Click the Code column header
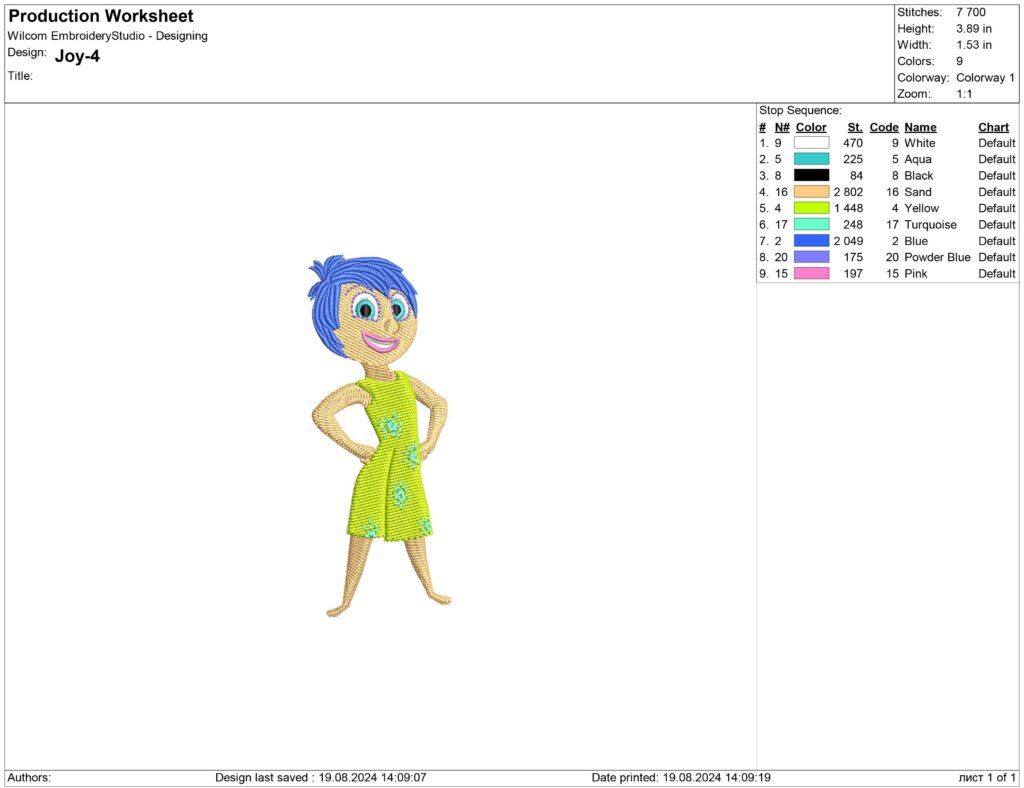Image resolution: width=1024 pixels, height=788 pixels. (884, 127)
